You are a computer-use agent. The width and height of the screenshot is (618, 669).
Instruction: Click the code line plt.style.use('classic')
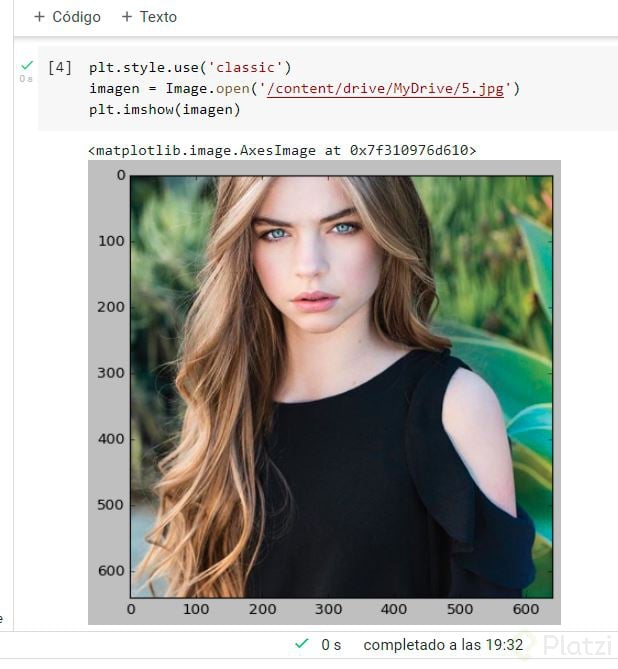190,68
